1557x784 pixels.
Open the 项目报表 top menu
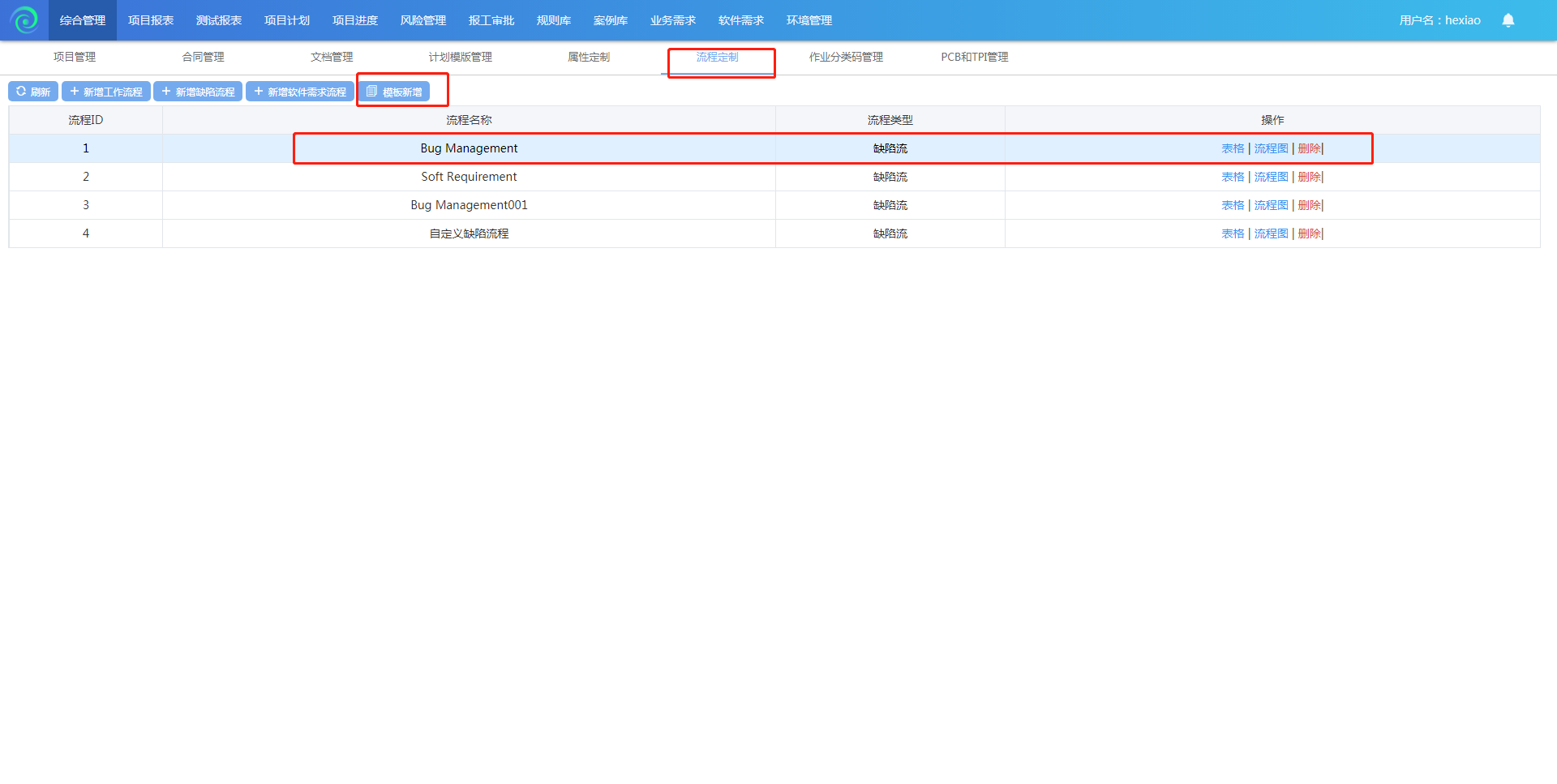pyautogui.click(x=151, y=20)
